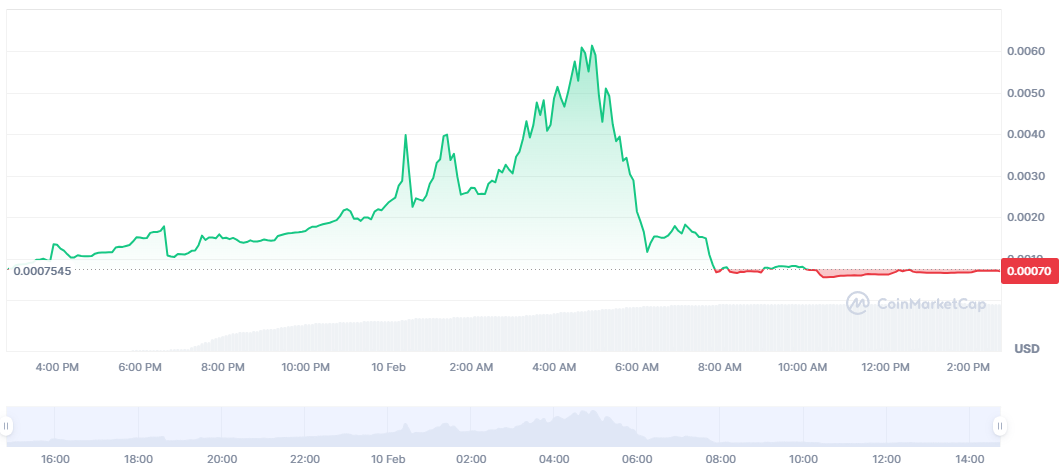Viewport: 1062px width, 476px height.
Task: Click the 0.0050 price axis label
Action: pos(1023,93)
